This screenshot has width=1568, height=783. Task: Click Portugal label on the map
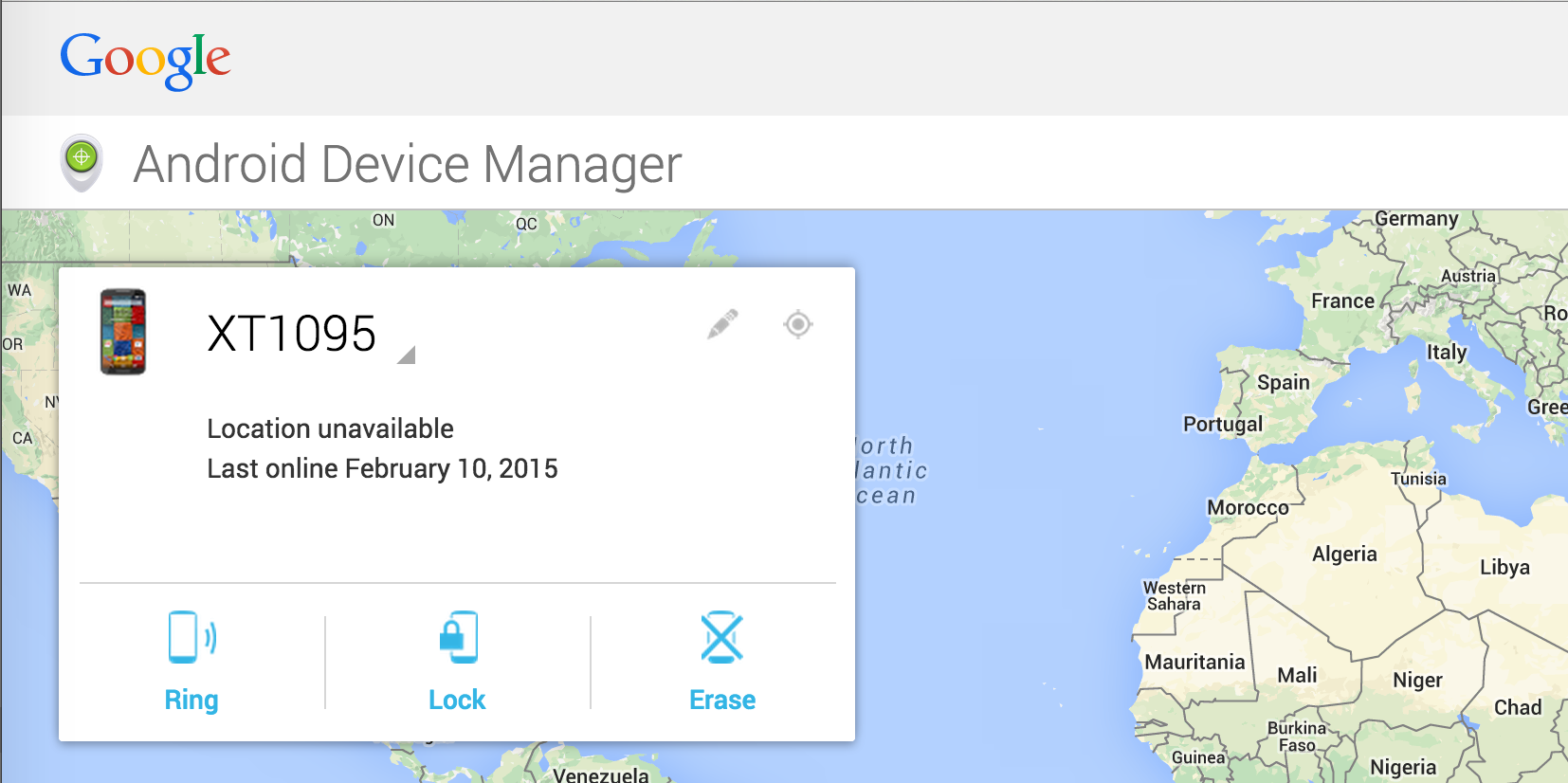[x=1223, y=424]
